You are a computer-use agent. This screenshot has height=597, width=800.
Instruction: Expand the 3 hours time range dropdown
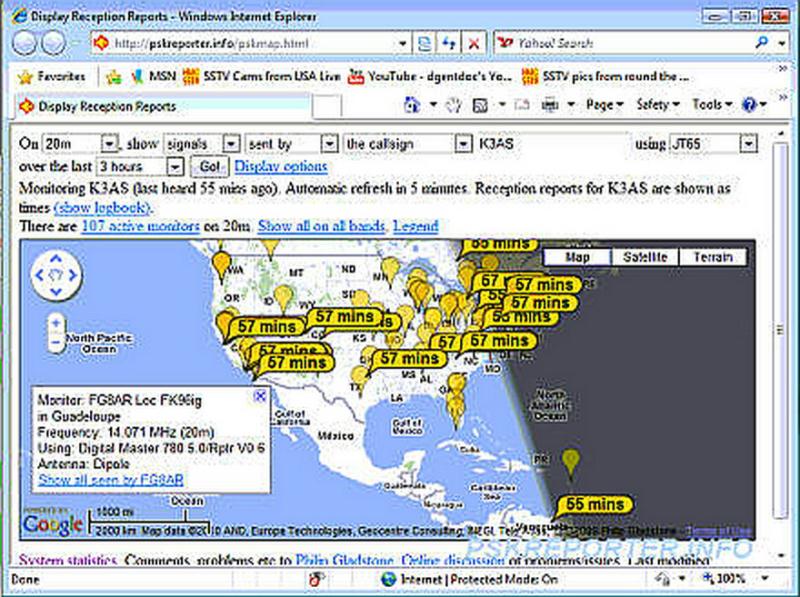pos(174,166)
